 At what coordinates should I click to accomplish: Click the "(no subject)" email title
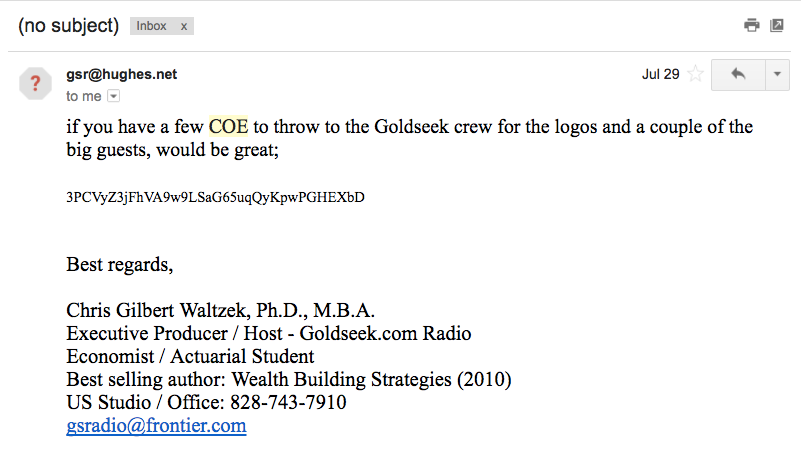coord(68,26)
